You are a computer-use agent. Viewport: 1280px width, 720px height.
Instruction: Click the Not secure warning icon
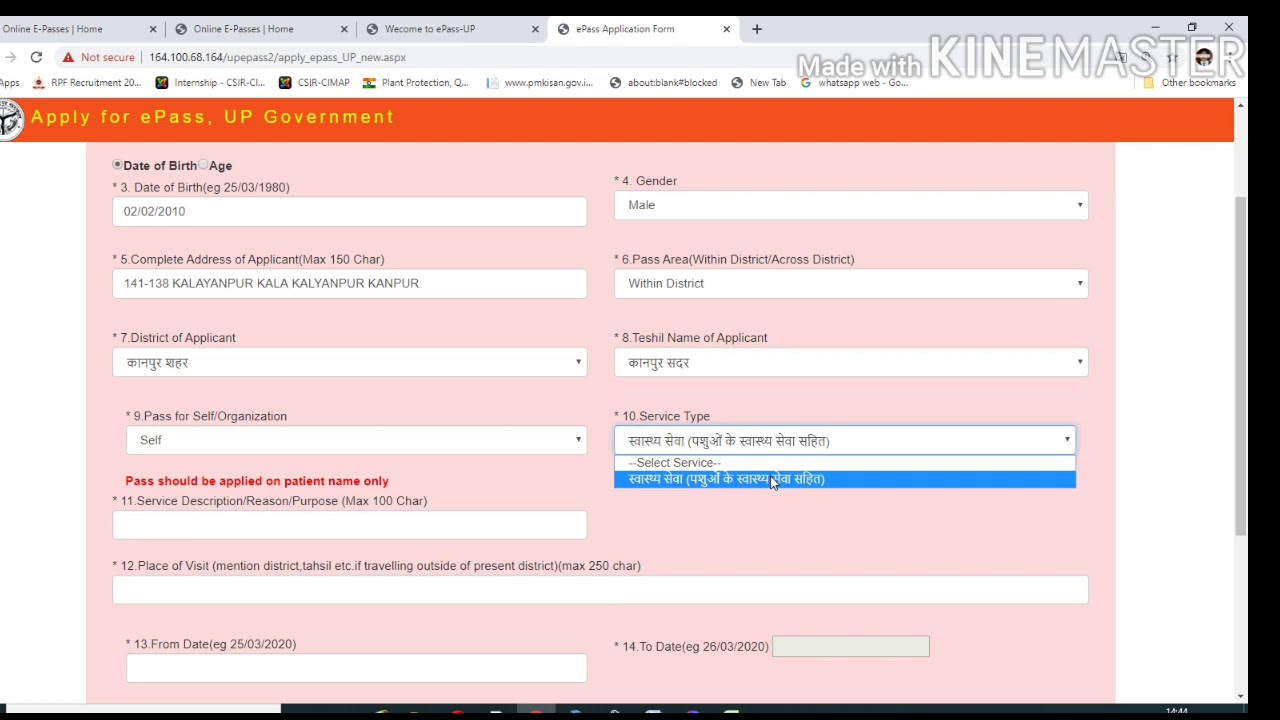pyautogui.click(x=68, y=57)
